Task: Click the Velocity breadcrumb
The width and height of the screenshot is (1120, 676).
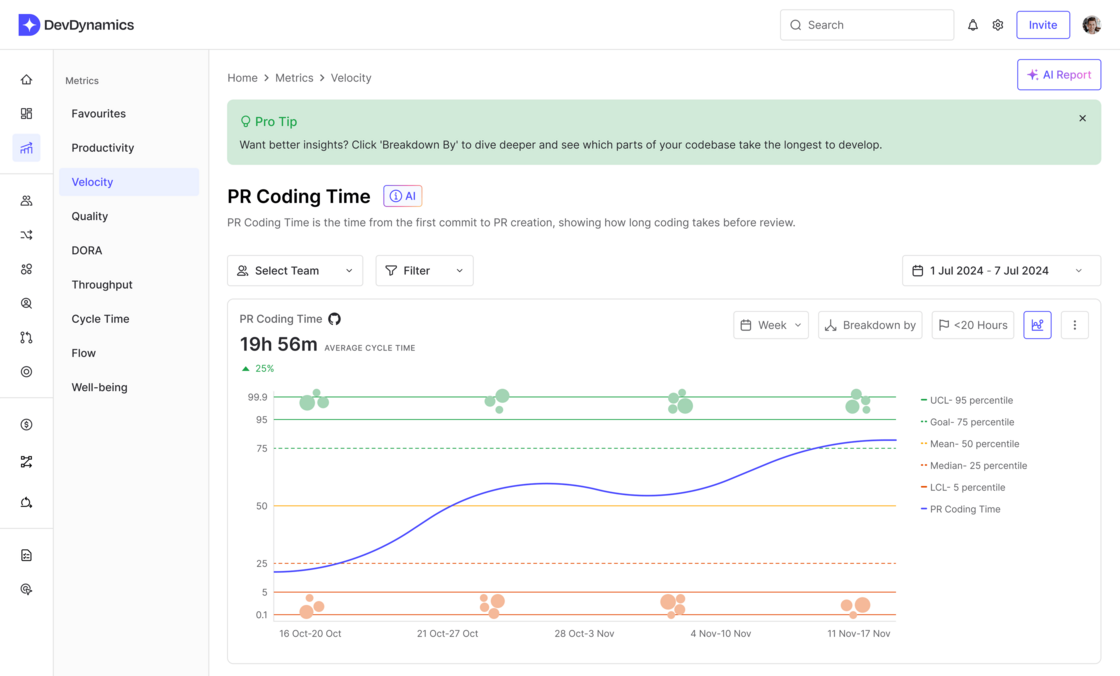Action: (351, 78)
